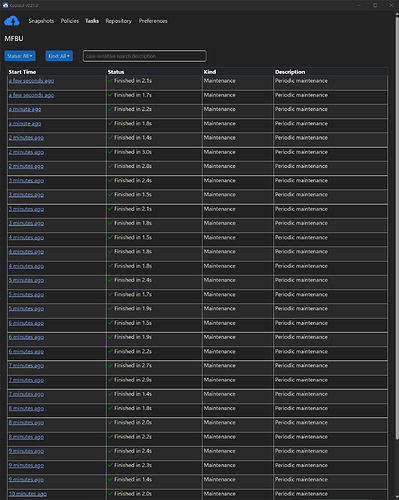Open the 10 minutes ago task link

tap(28, 494)
